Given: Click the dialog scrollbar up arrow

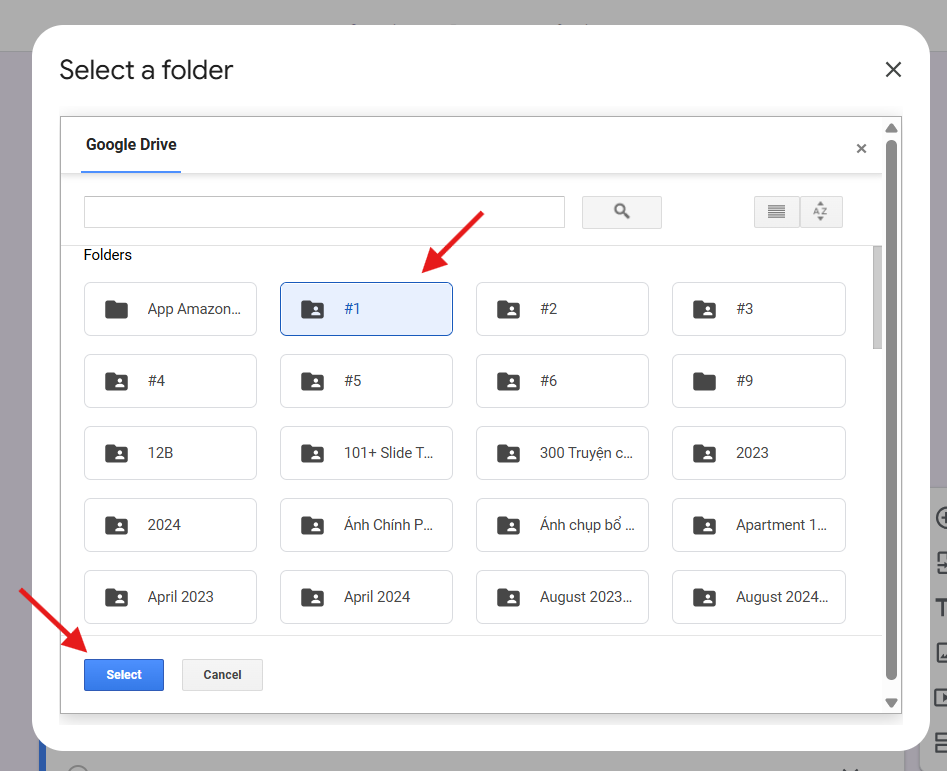Looking at the screenshot, I should click(892, 128).
